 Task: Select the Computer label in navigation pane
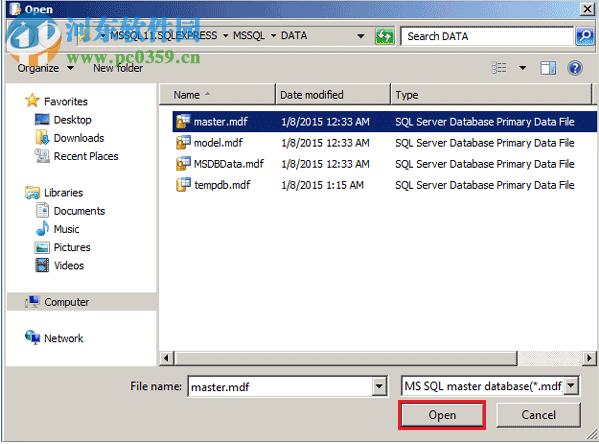(66, 302)
